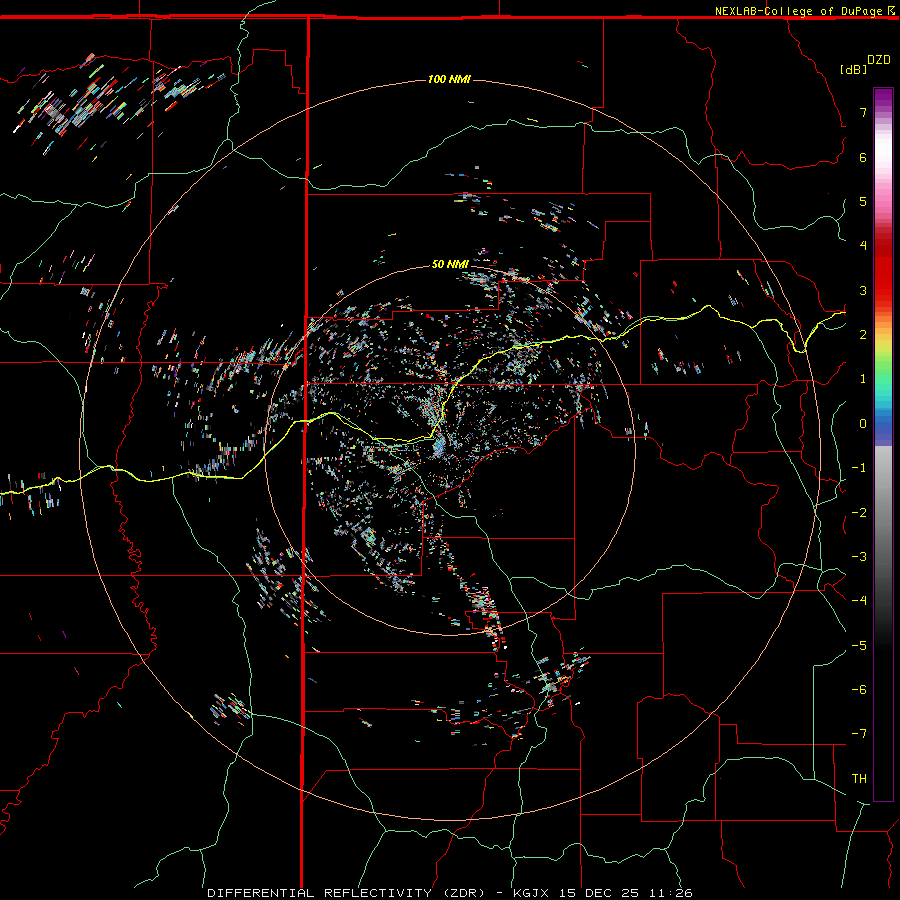Image resolution: width=900 pixels, height=900 pixels.
Task: Click the 2 value on color scale
Action: (863, 335)
